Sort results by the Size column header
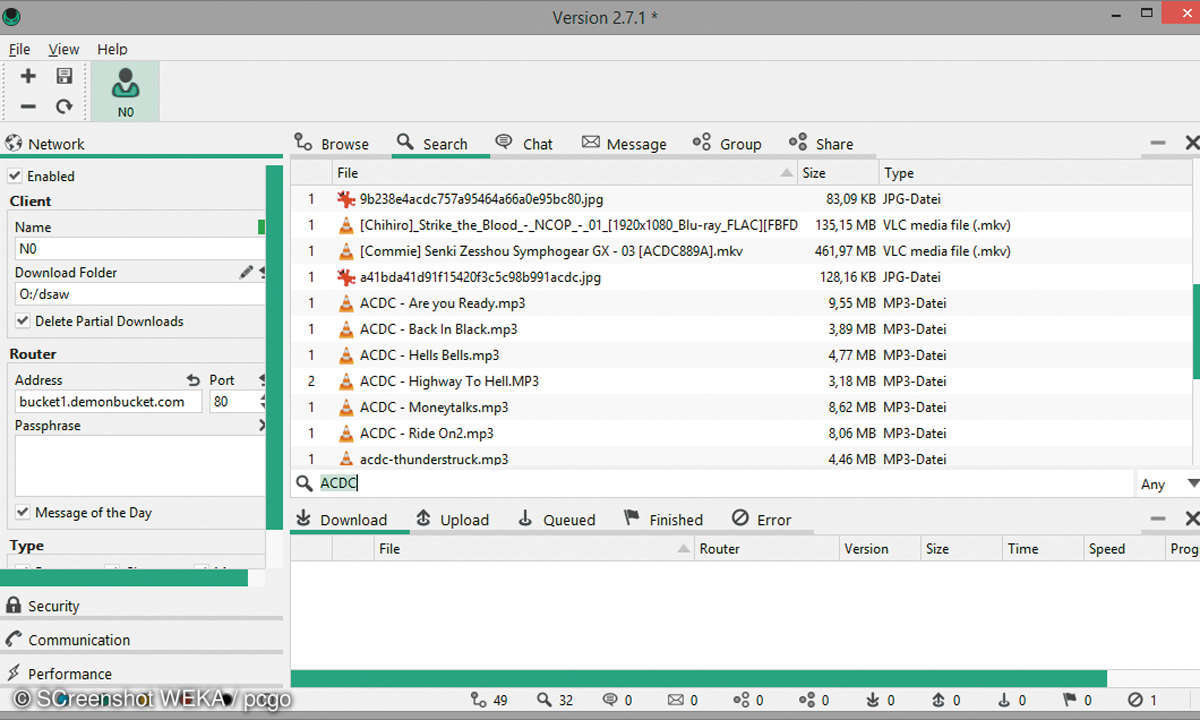 838,173
